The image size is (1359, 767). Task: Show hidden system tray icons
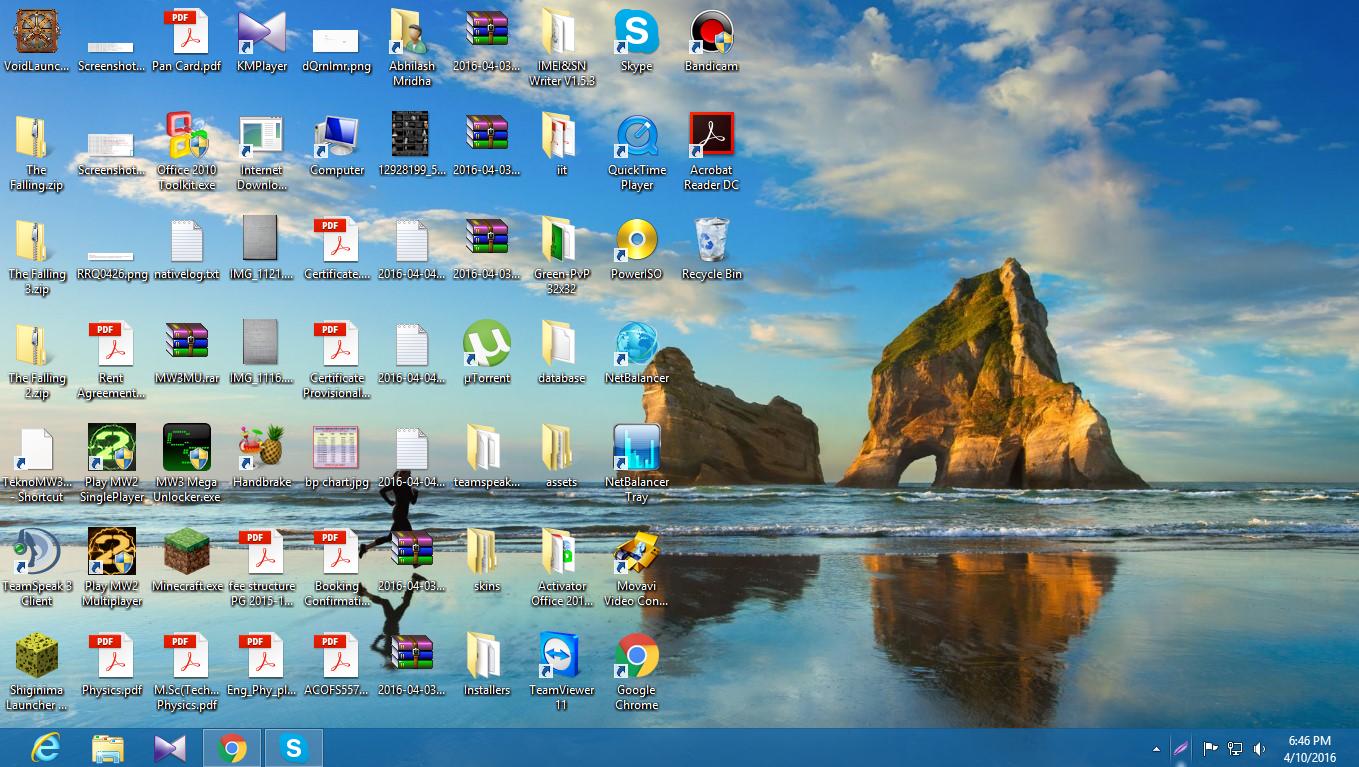pos(1157,748)
